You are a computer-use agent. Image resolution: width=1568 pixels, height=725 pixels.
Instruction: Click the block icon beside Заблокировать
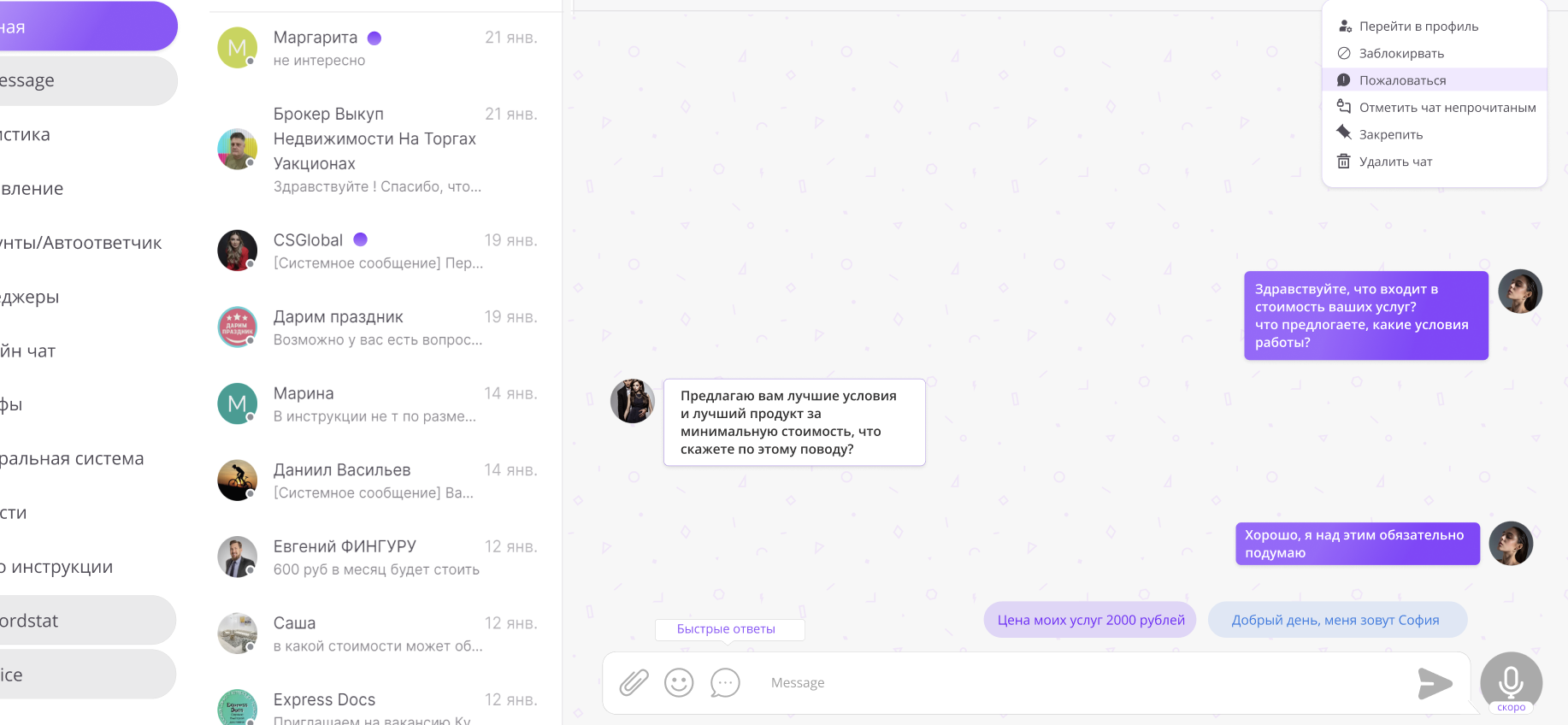1344,53
